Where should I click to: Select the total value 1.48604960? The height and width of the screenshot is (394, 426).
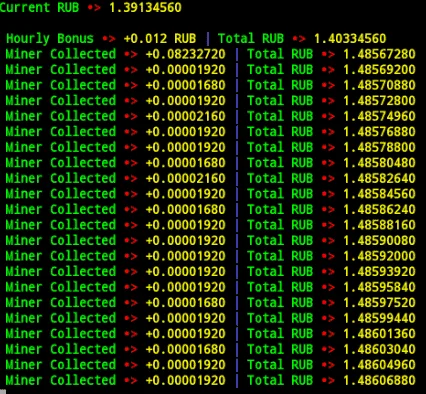coord(379,365)
